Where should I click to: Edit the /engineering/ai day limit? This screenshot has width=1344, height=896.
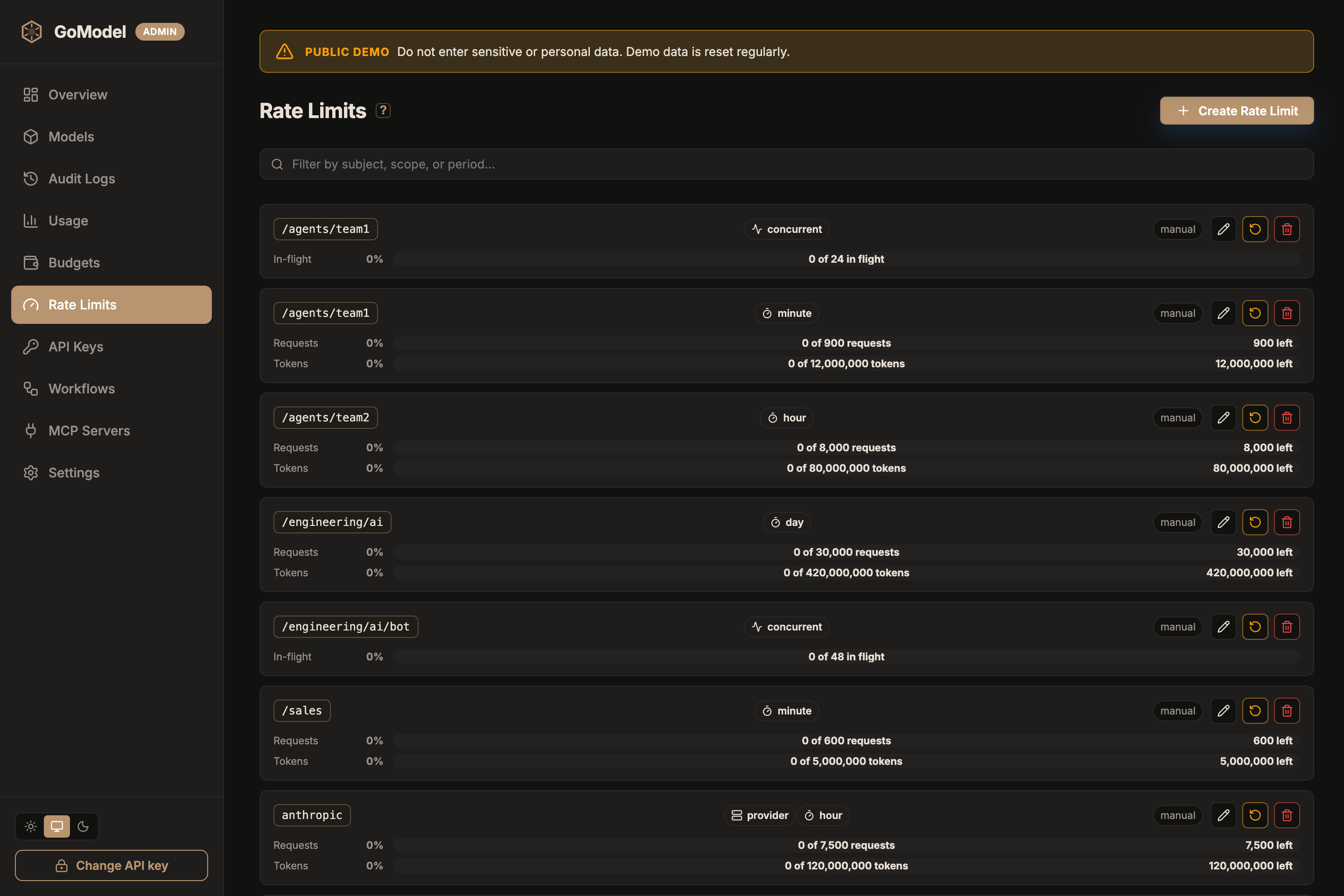1224,522
